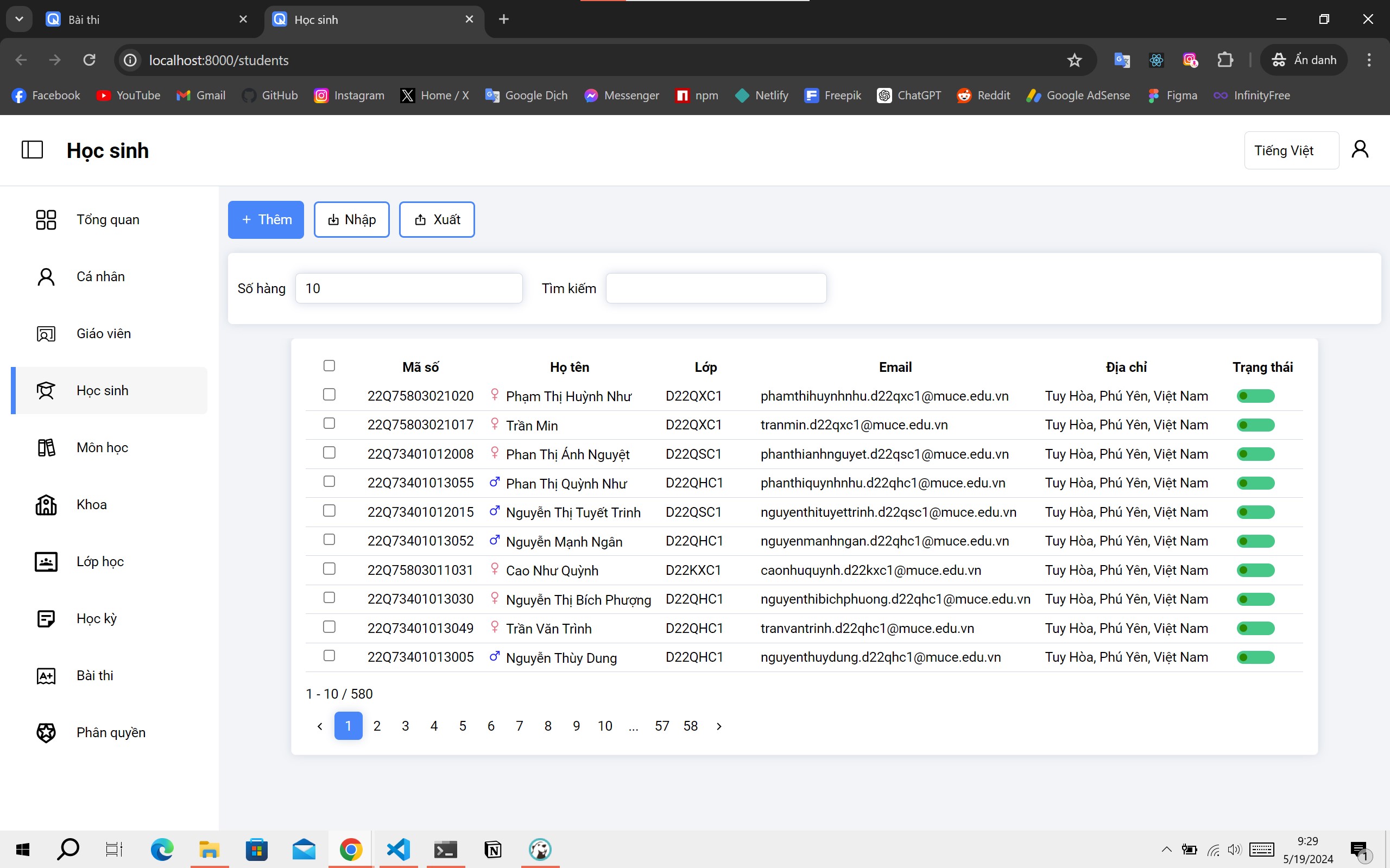Click the Lớp học classroom icon

pyautogui.click(x=44, y=561)
